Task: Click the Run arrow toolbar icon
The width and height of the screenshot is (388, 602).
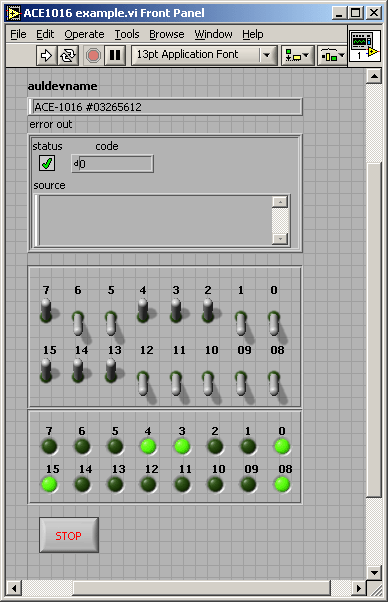Action: click(46, 56)
